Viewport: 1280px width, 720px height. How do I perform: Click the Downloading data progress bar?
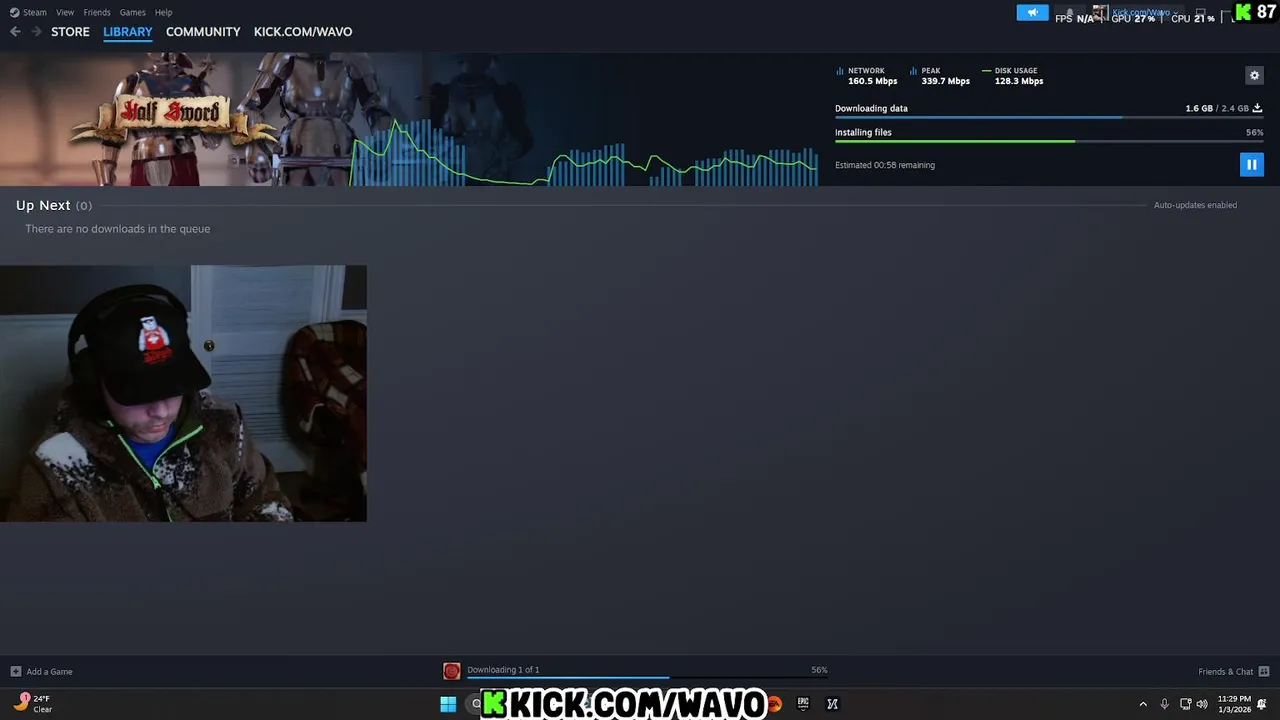click(1049, 117)
